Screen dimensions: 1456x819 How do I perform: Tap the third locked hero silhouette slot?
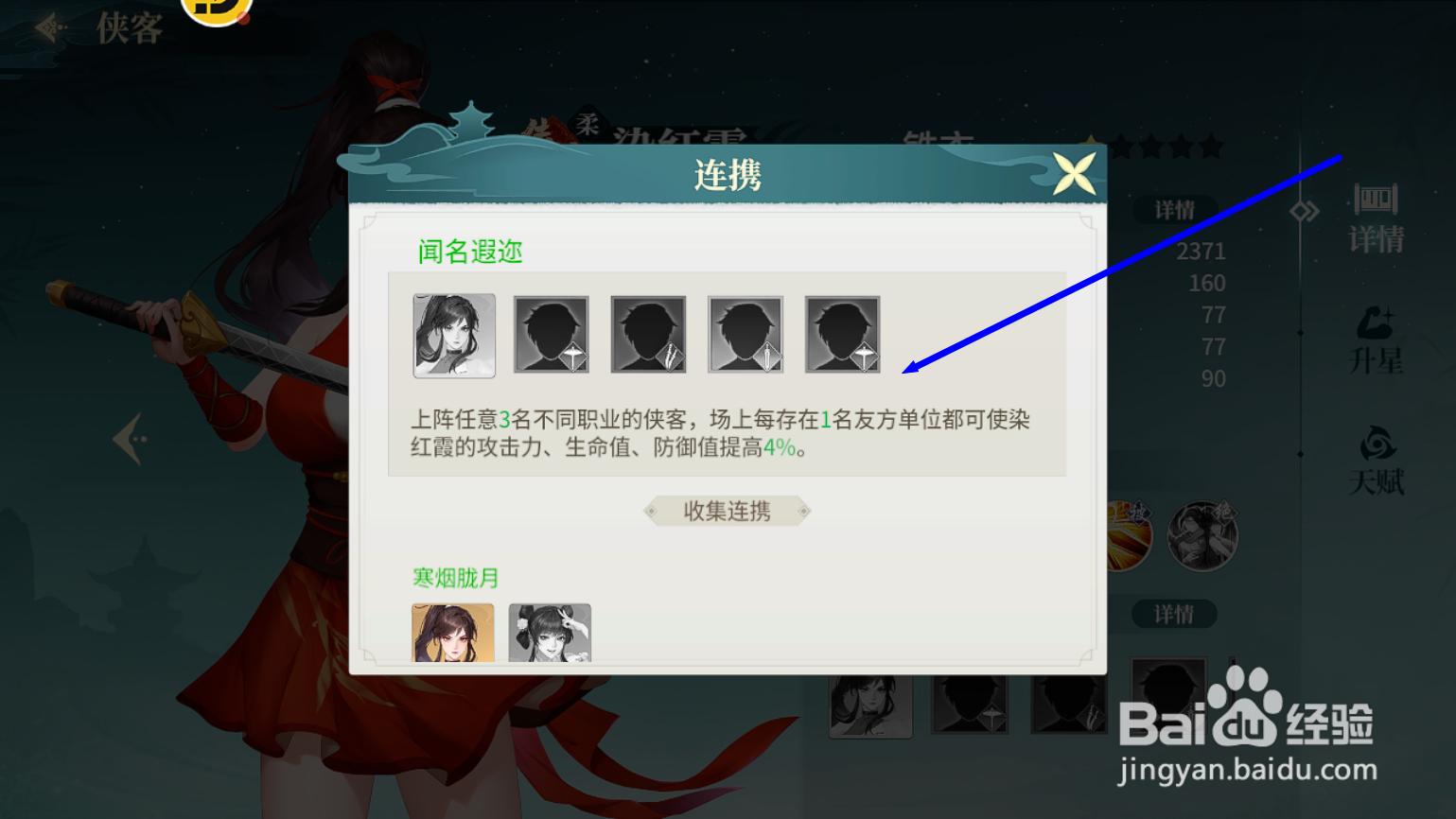pyautogui.click(x=648, y=335)
